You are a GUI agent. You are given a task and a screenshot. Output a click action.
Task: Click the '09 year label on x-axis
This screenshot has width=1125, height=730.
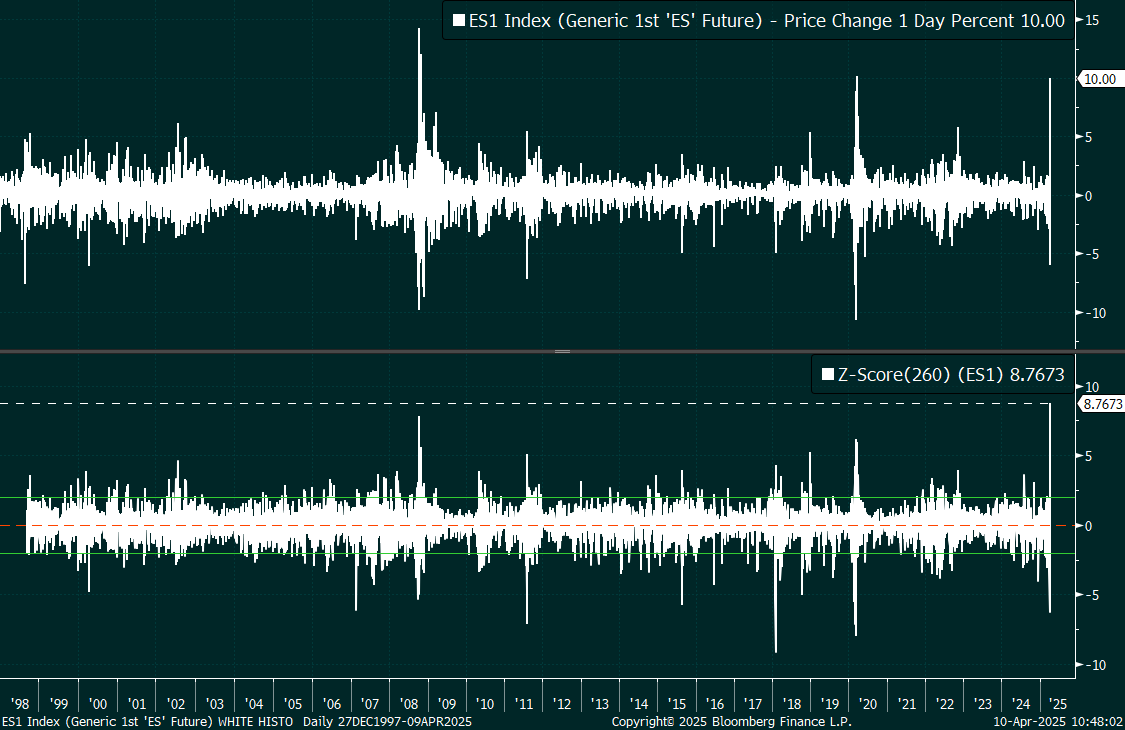tap(446, 704)
